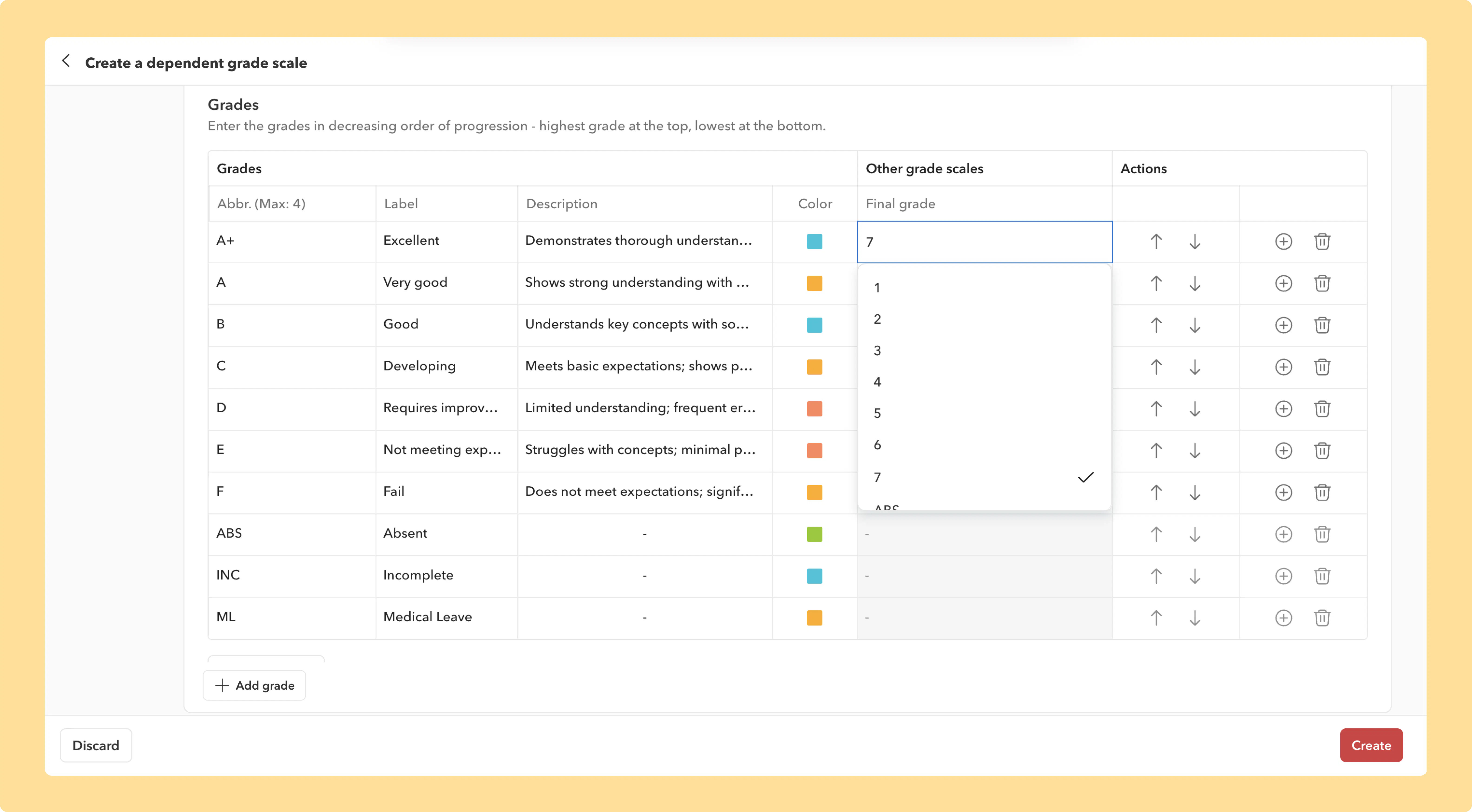This screenshot has height=812, width=1472.
Task: Open the Final grade dropdown for A+
Action: click(x=985, y=242)
